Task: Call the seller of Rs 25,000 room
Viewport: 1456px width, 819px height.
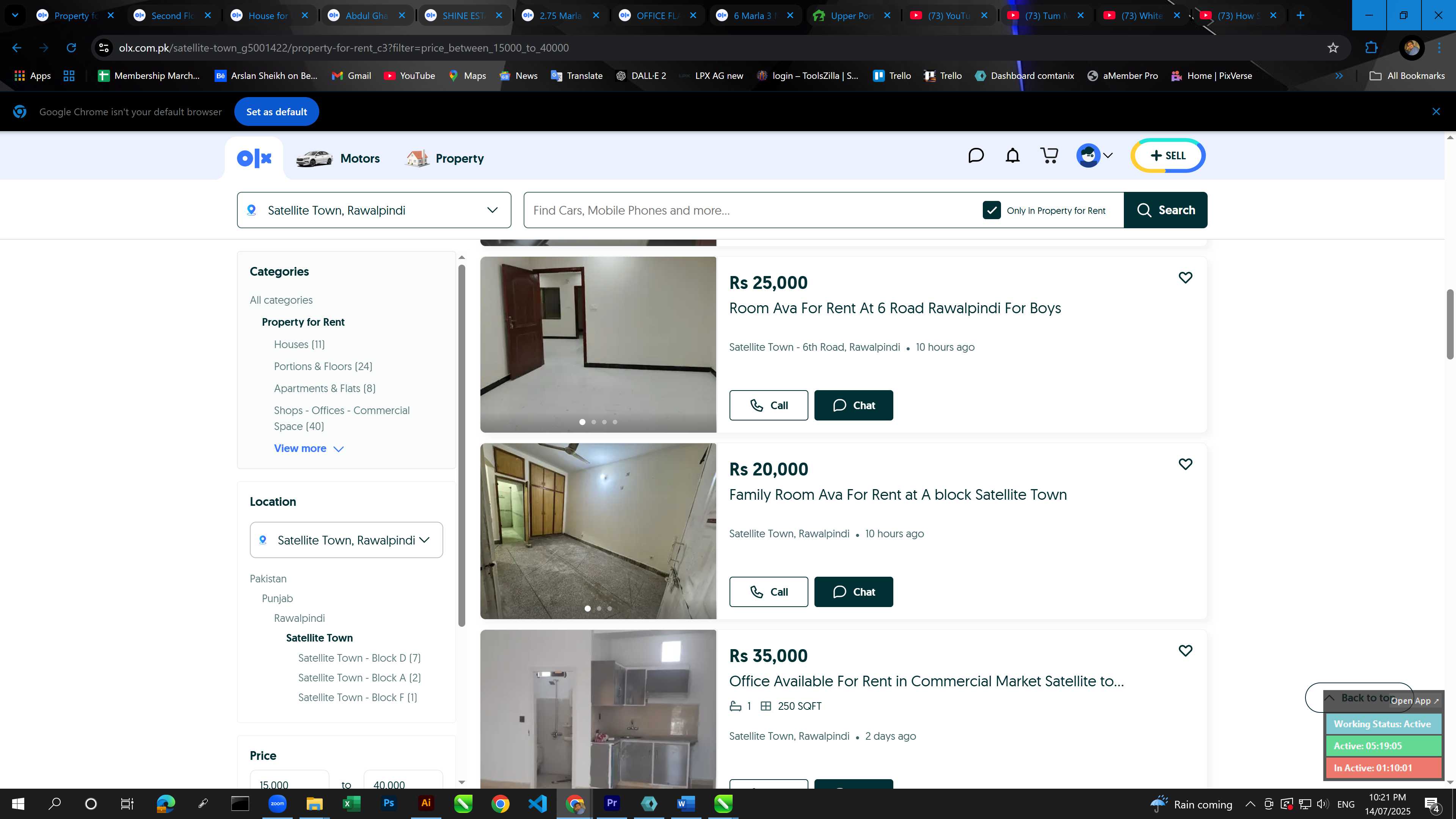Action: pos(768,405)
